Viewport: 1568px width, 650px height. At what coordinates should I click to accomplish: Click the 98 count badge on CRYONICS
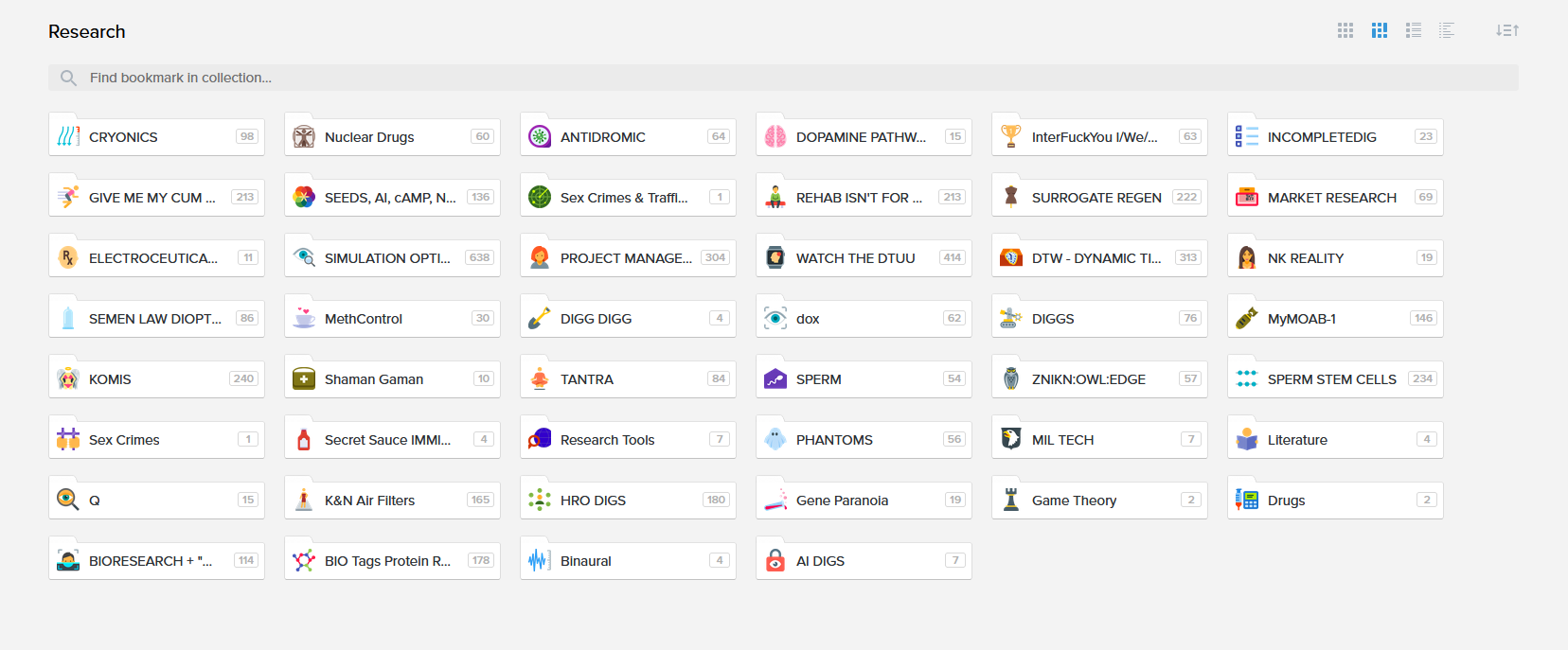point(247,136)
